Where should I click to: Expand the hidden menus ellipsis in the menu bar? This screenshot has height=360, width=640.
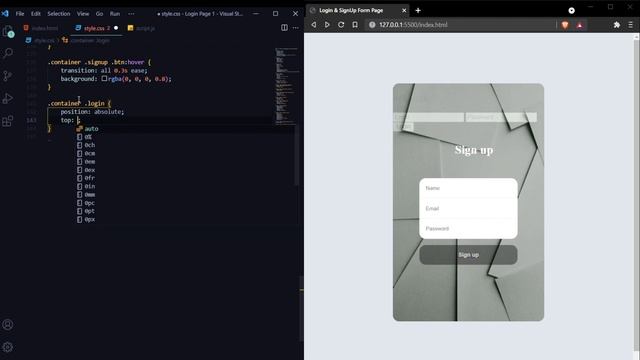[x=131, y=13]
